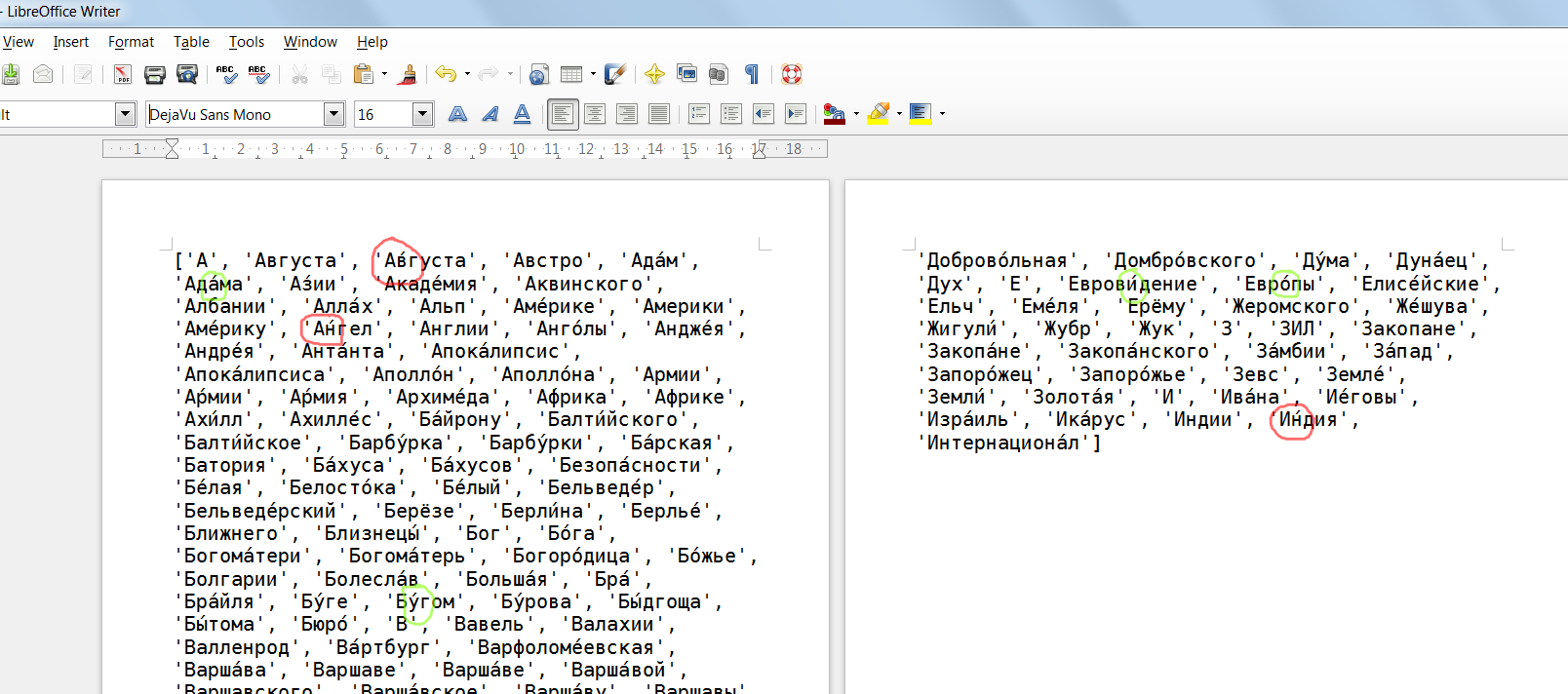Click Increase Indent button

pyautogui.click(x=796, y=115)
